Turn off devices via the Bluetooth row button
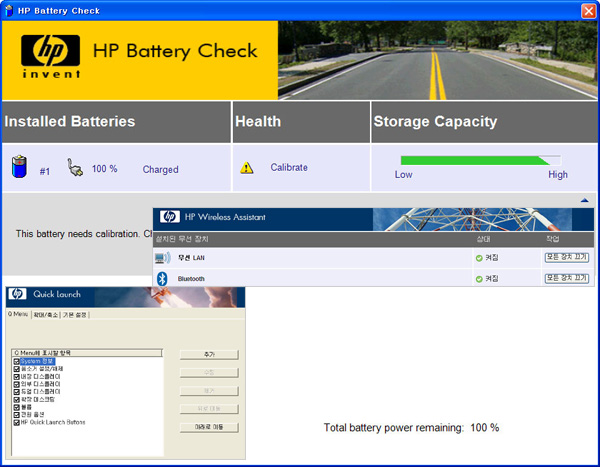Image resolution: width=600 pixels, height=467 pixels. pyautogui.click(x=566, y=278)
